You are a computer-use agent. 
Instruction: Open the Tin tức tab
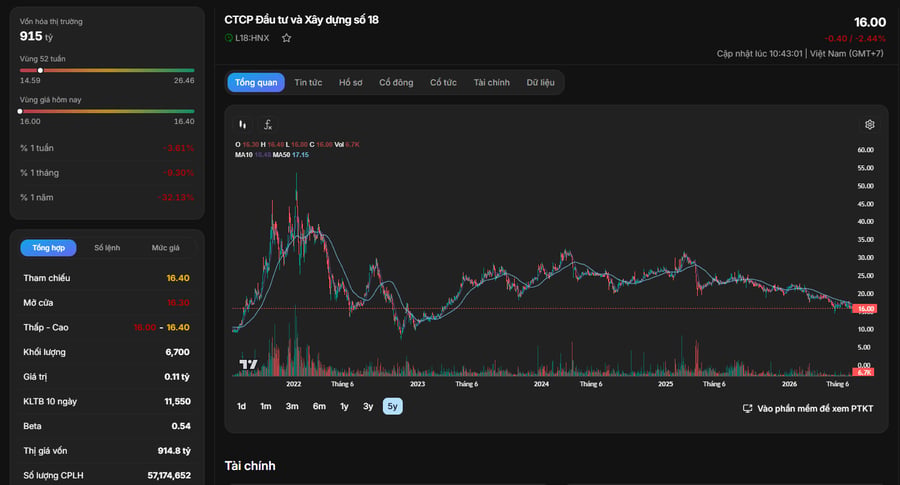pos(308,83)
